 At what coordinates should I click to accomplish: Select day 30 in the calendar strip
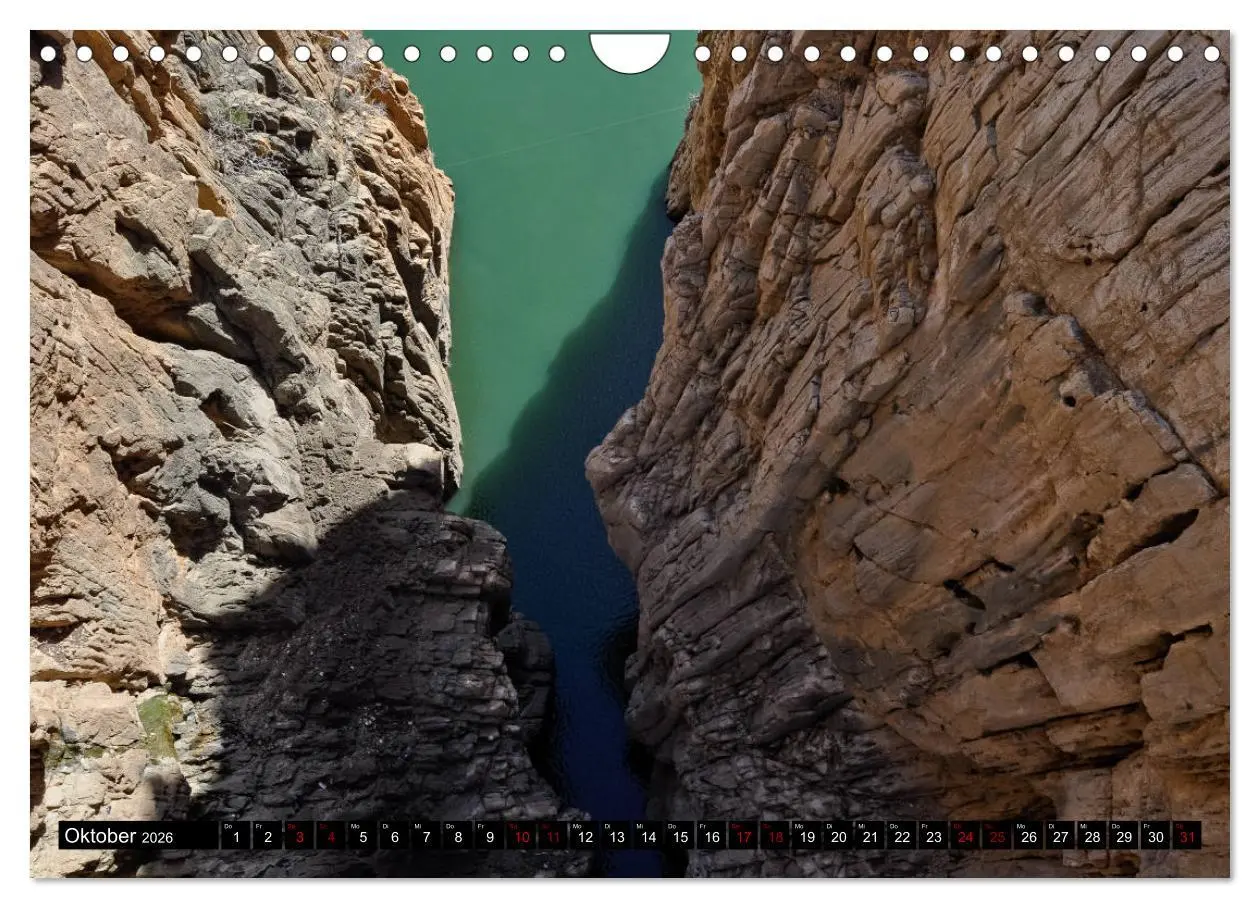1157,836
